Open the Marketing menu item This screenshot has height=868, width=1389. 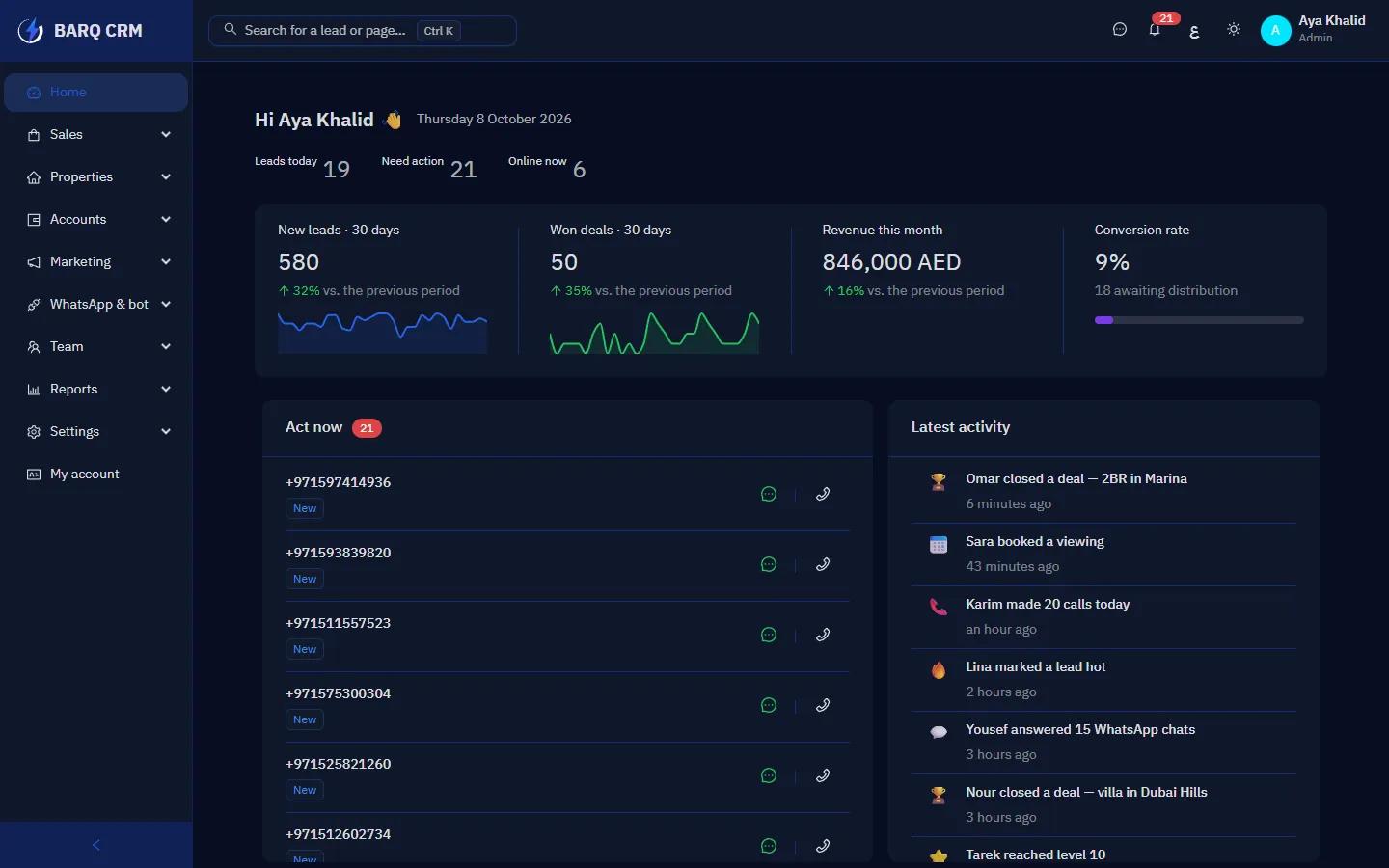pos(95,262)
